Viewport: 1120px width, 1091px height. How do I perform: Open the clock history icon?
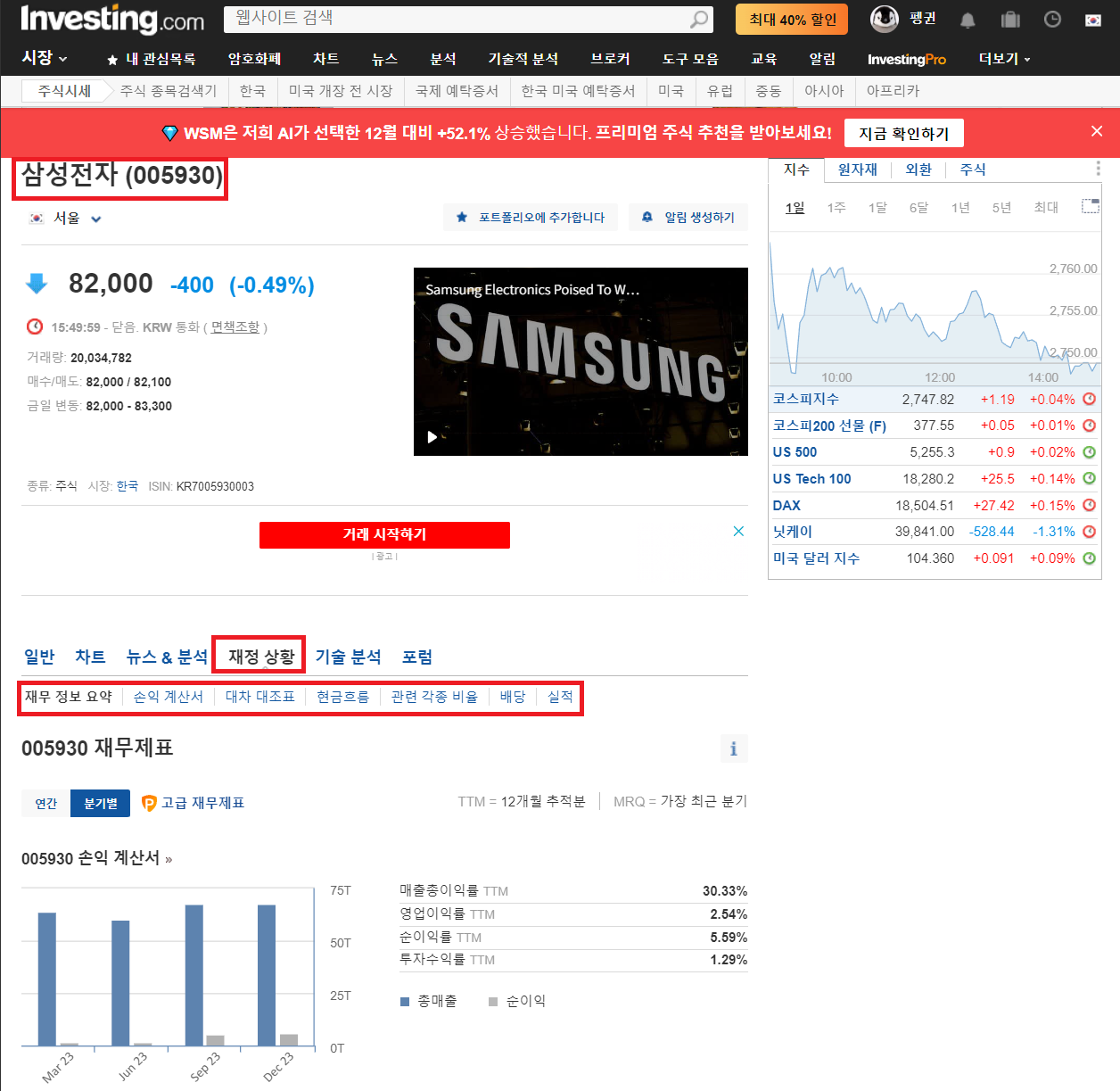[x=1052, y=19]
